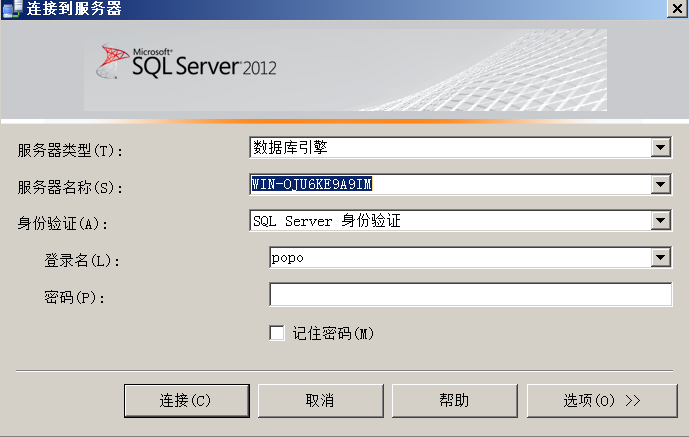The width and height of the screenshot is (689, 437).
Task: Expand options with 选项(O) >> button
Action: 602,401
